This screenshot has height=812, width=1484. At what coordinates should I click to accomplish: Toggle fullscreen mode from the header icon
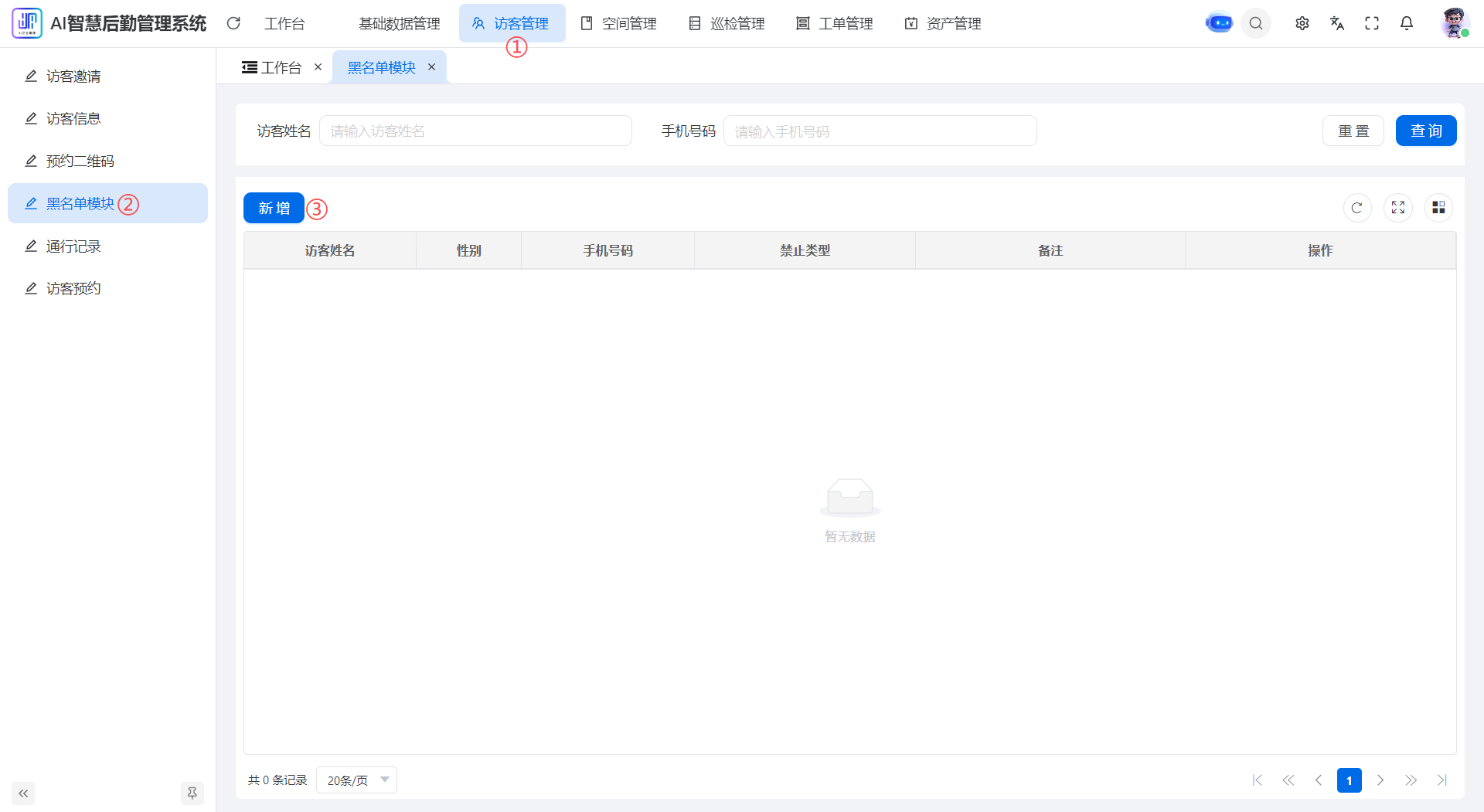point(1372,23)
